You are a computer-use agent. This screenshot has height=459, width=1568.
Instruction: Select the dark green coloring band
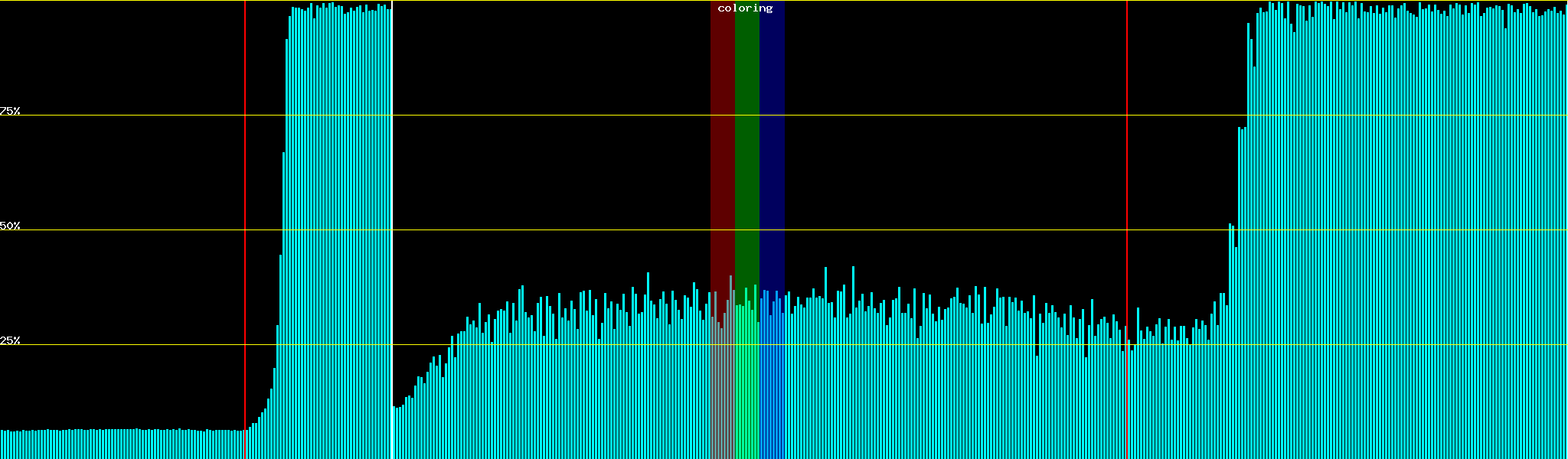pyautogui.click(x=746, y=153)
